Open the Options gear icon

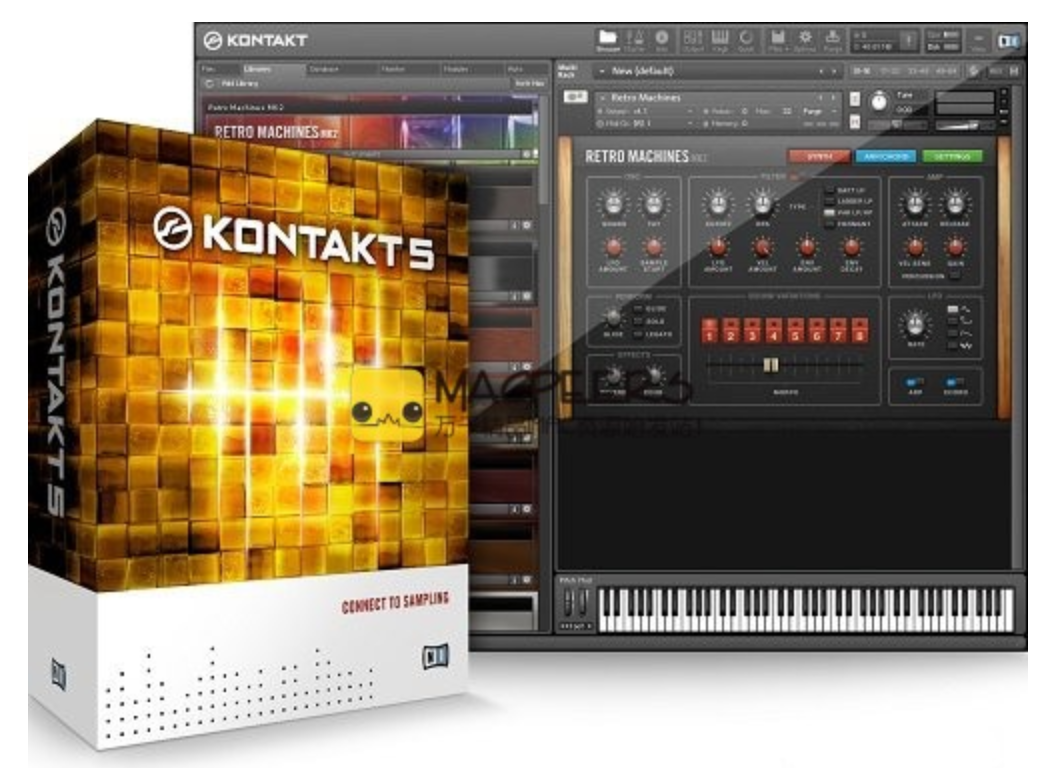click(x=805, y=40)
